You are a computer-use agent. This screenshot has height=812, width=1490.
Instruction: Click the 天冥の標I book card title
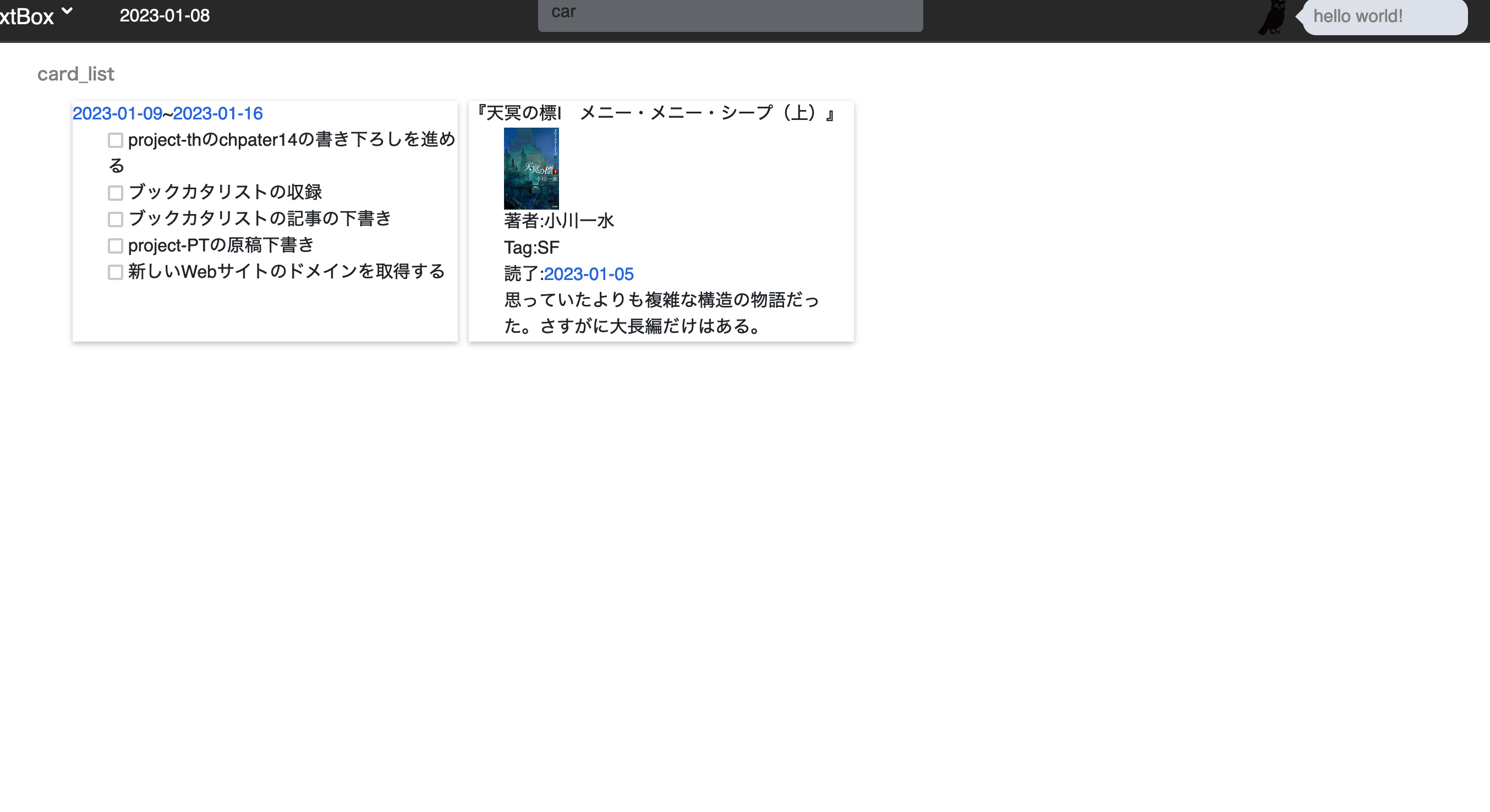click(x=655, y=113)
